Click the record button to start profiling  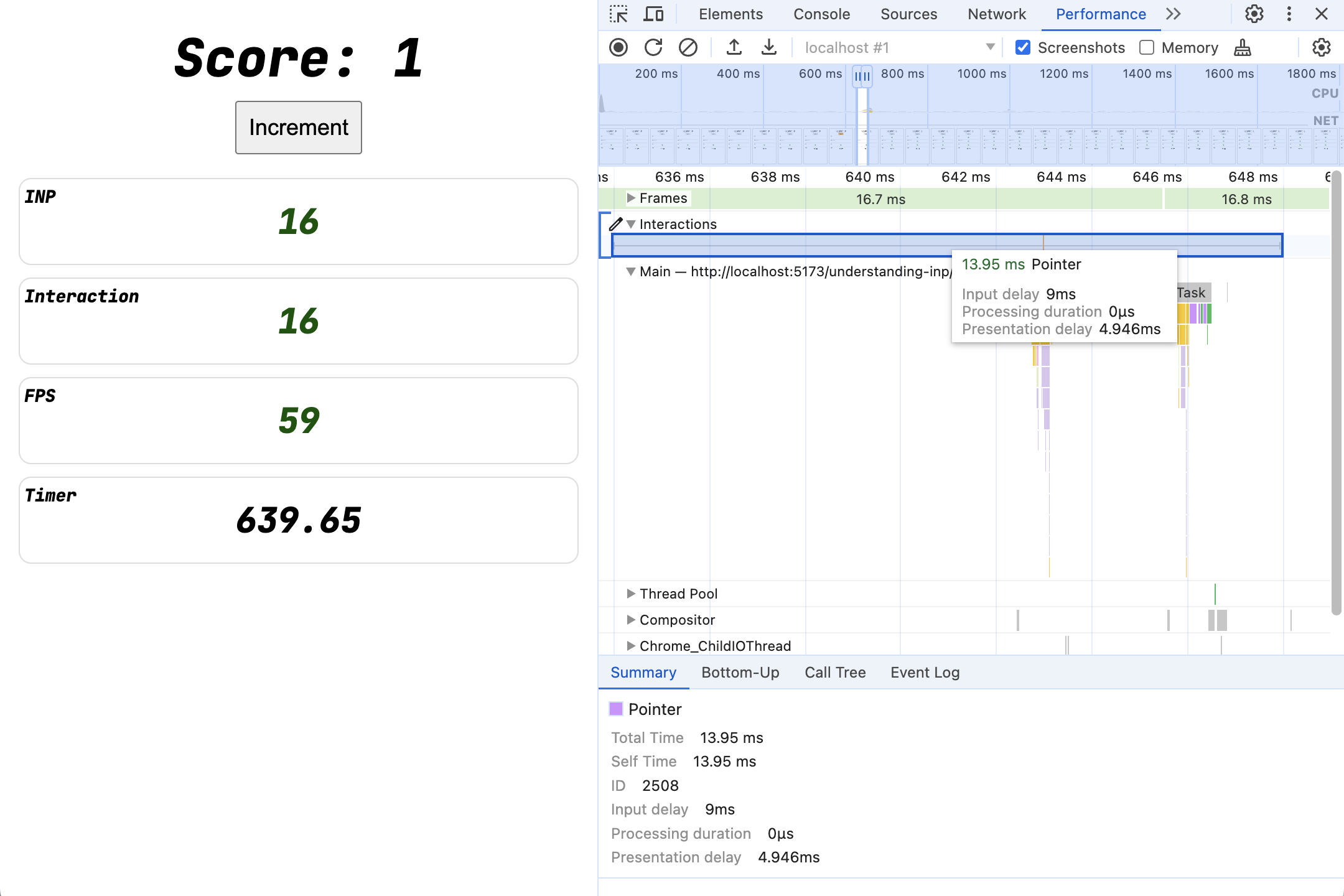[x=620, y=48]
